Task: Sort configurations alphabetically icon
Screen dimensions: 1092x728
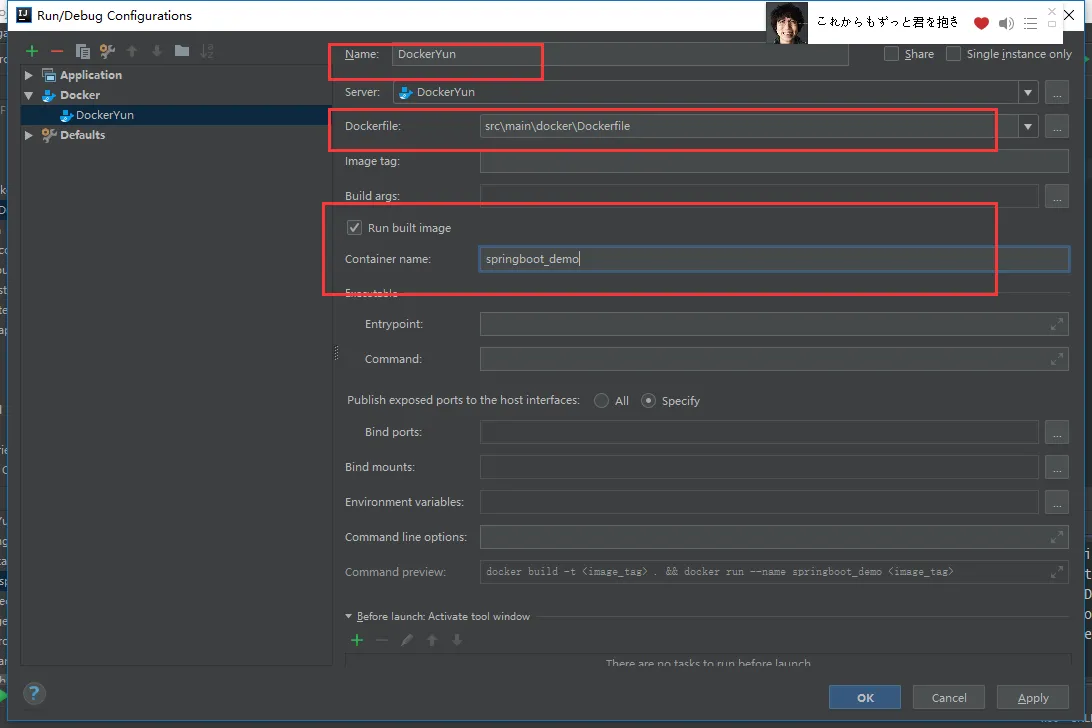Action: [207, 51]
